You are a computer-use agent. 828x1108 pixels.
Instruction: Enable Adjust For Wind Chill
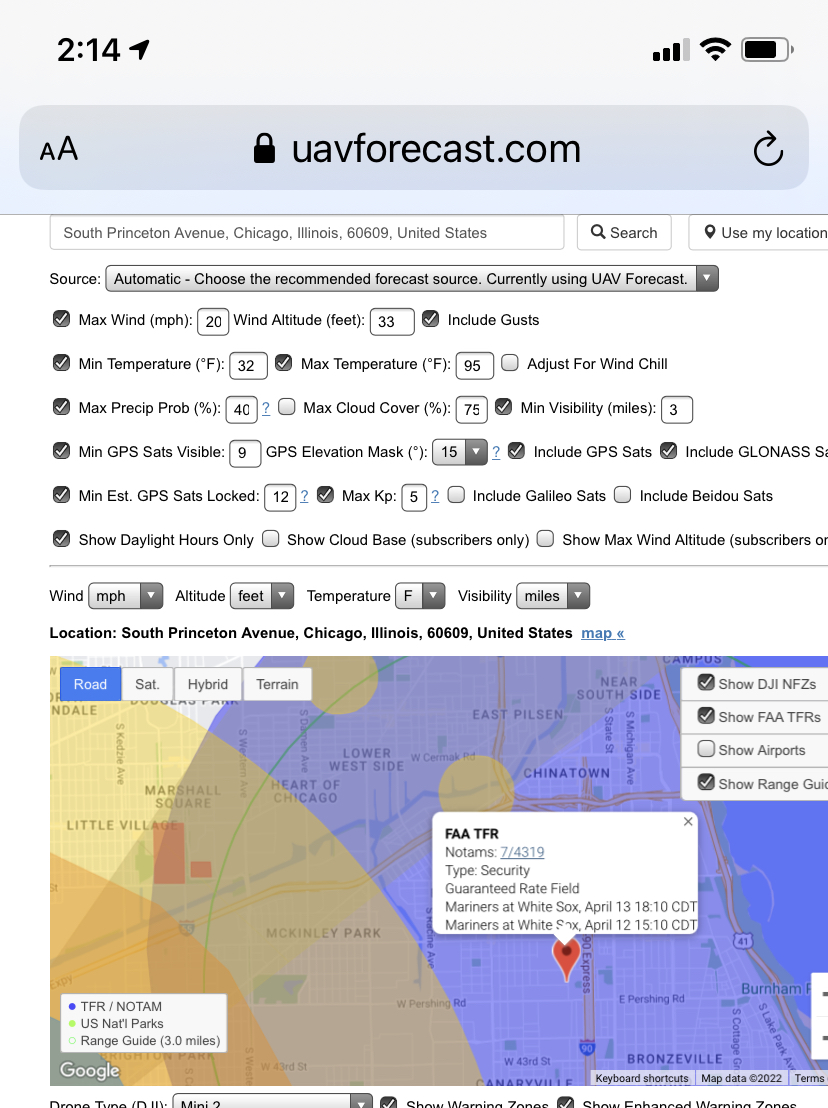509,363
